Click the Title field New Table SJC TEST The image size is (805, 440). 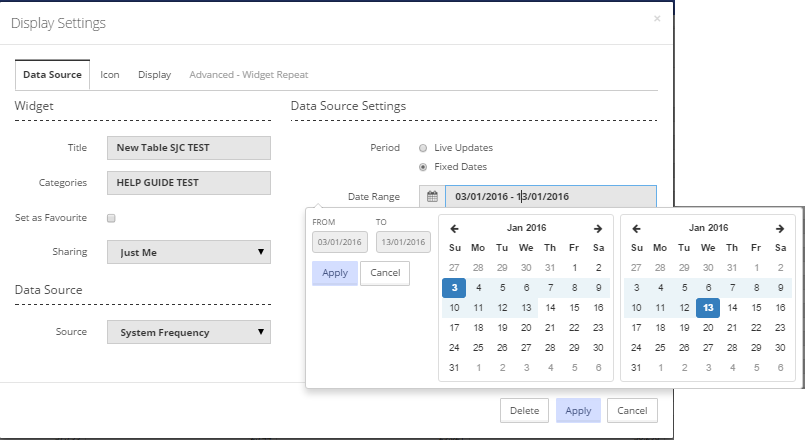coord(188,148)
